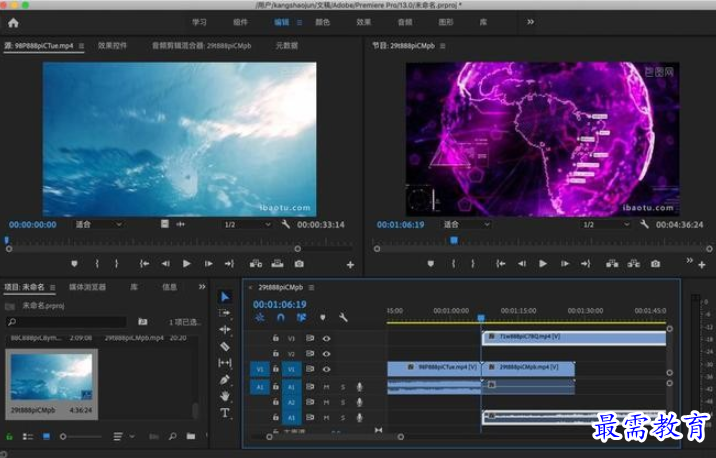Expand Project panel hidden tabs chevrons

202,287
